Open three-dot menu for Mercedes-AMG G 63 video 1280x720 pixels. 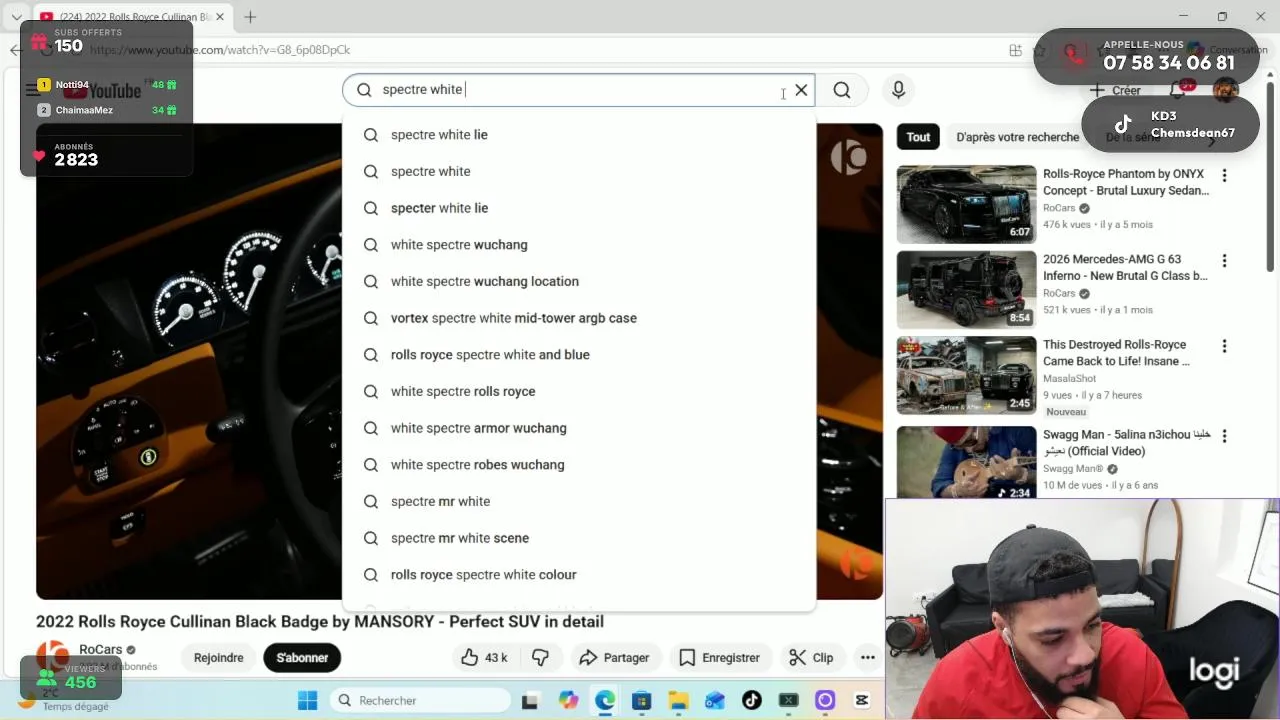tap(1224, 261)
